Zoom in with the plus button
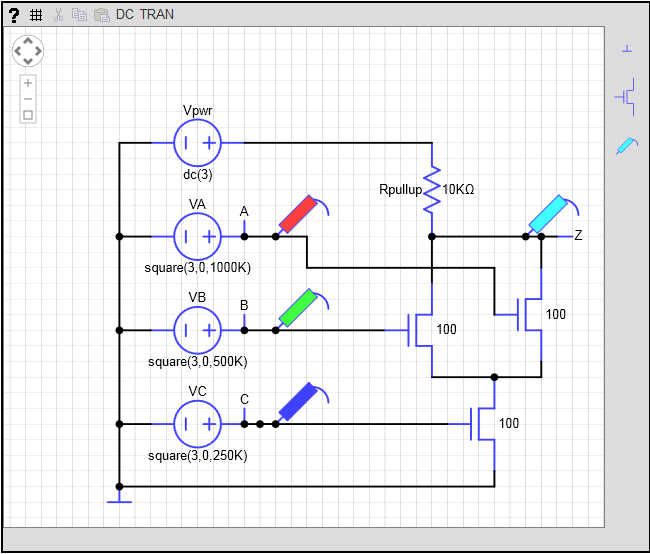The image size is (650, 554). 28,83
